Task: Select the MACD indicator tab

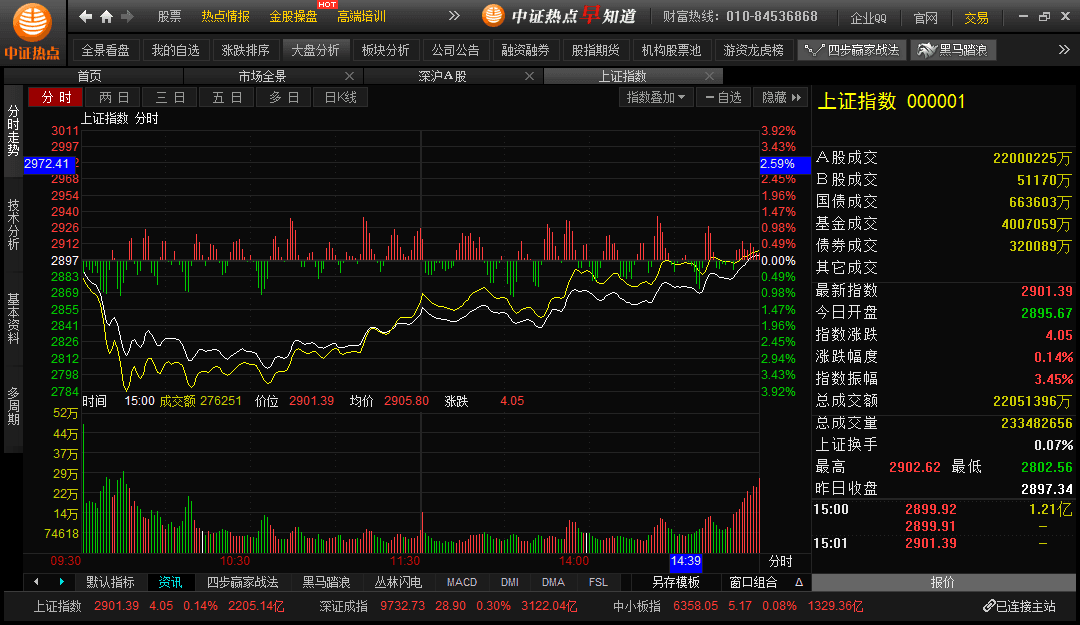Action: pos(461,582)
